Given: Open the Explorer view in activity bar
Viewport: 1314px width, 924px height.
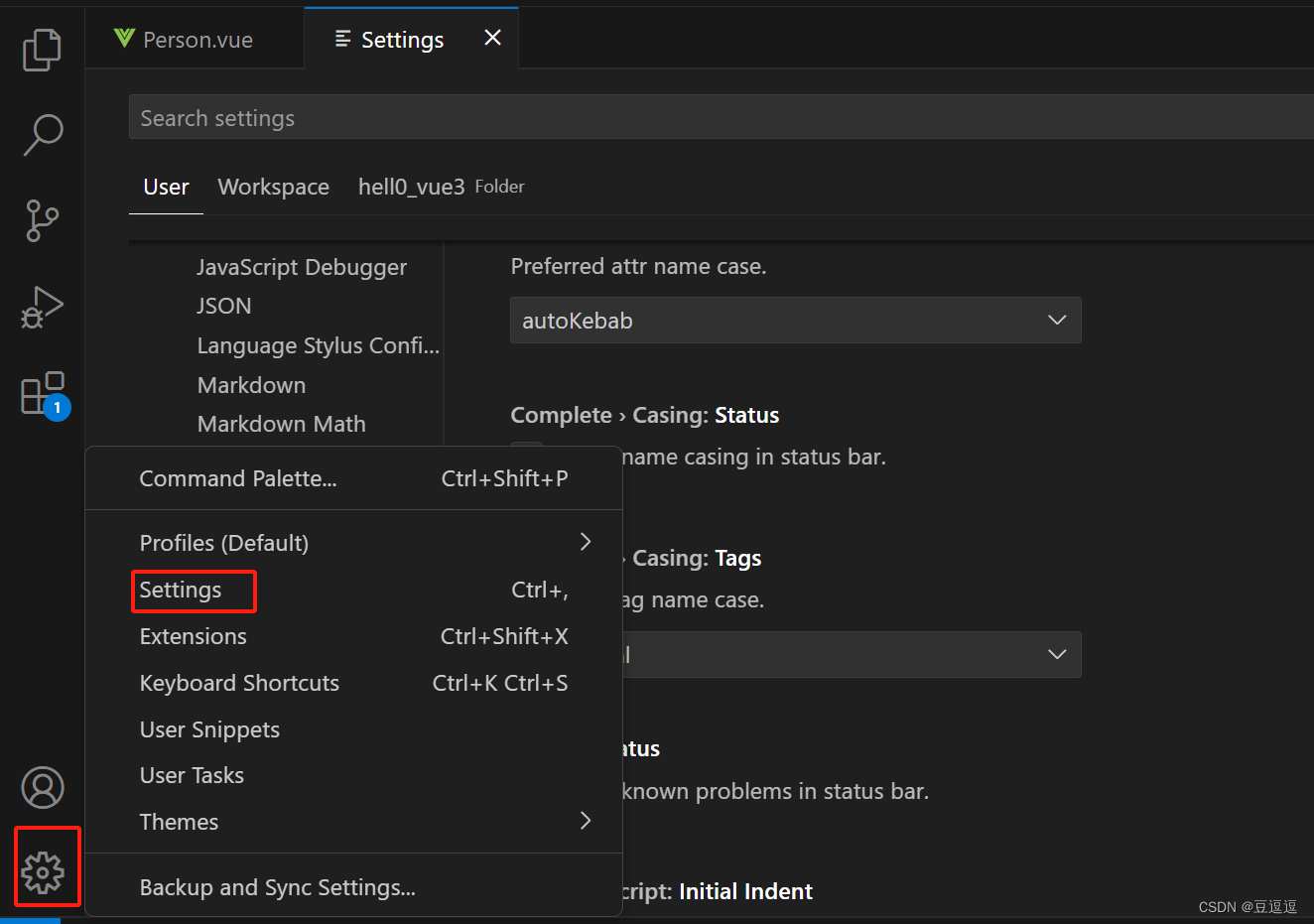Looking at the screenshot, I should [42, 50].
